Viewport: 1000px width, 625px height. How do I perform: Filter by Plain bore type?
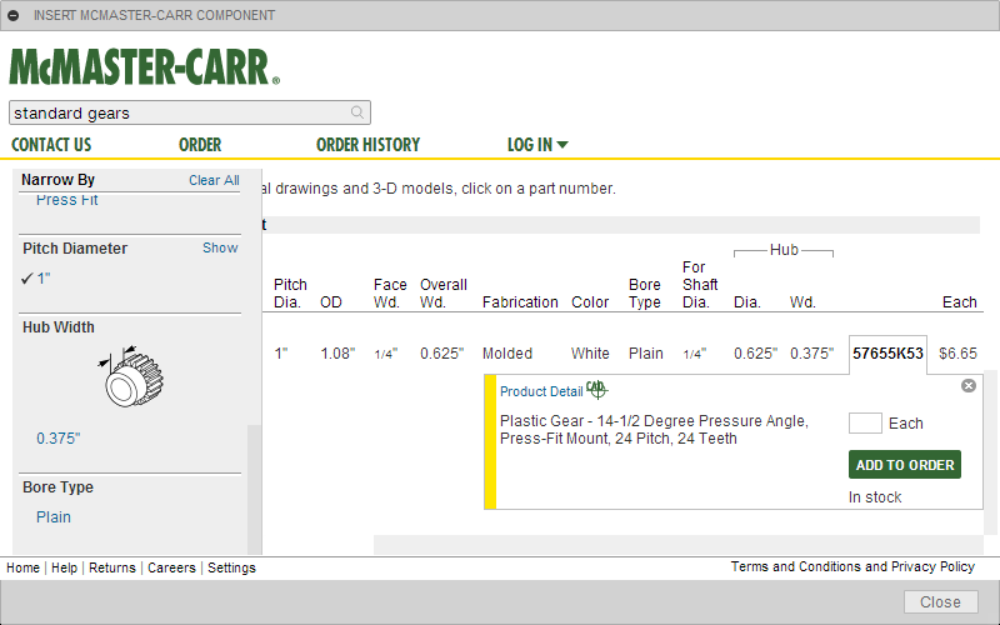click(54, 517)
